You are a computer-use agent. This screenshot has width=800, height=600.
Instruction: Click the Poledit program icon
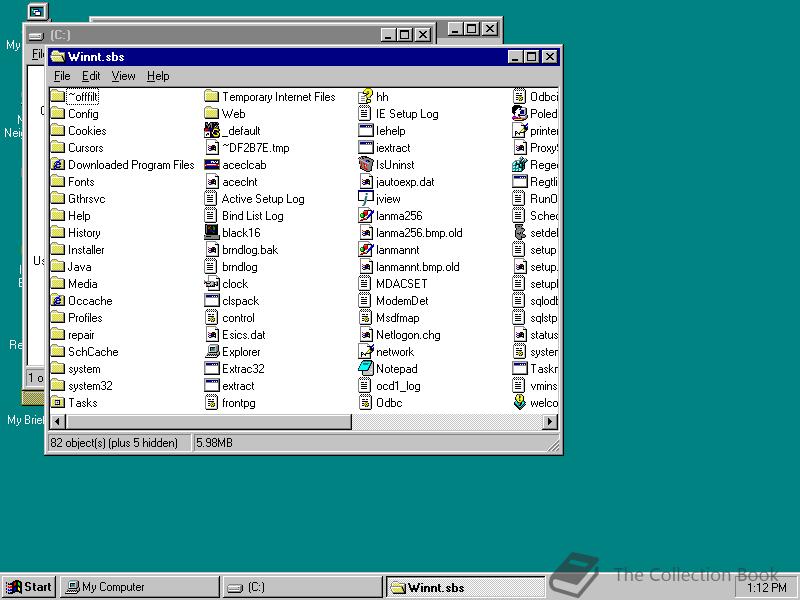[x=519, y=114]
